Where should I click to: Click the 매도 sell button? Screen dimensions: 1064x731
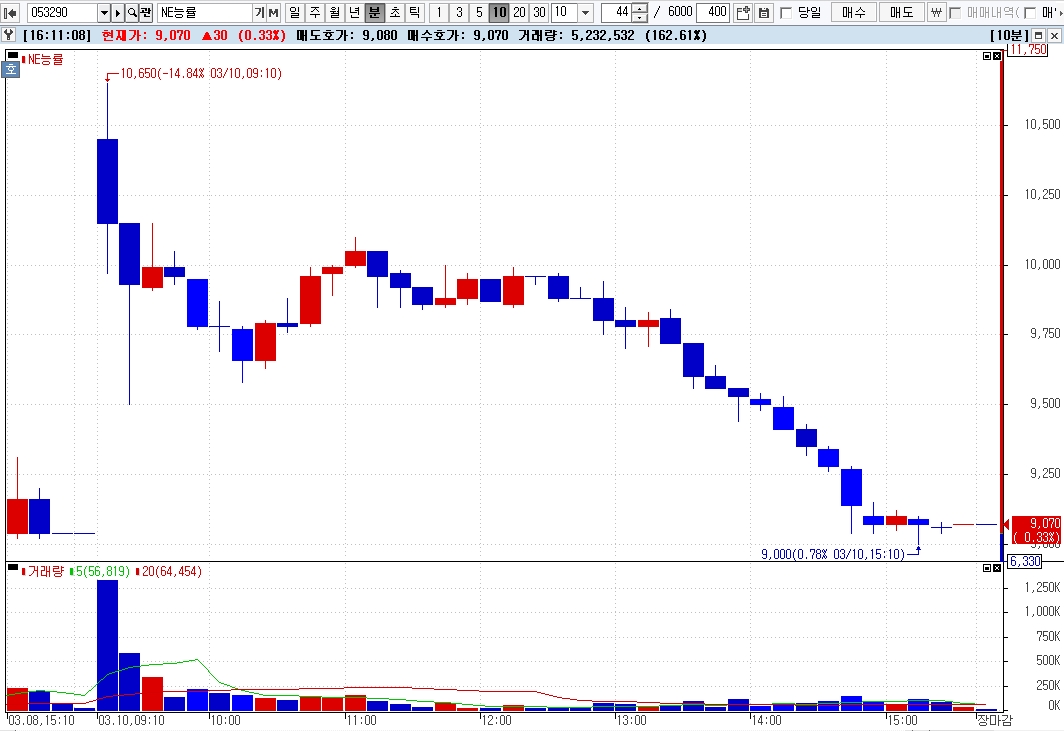click(901, 12)
